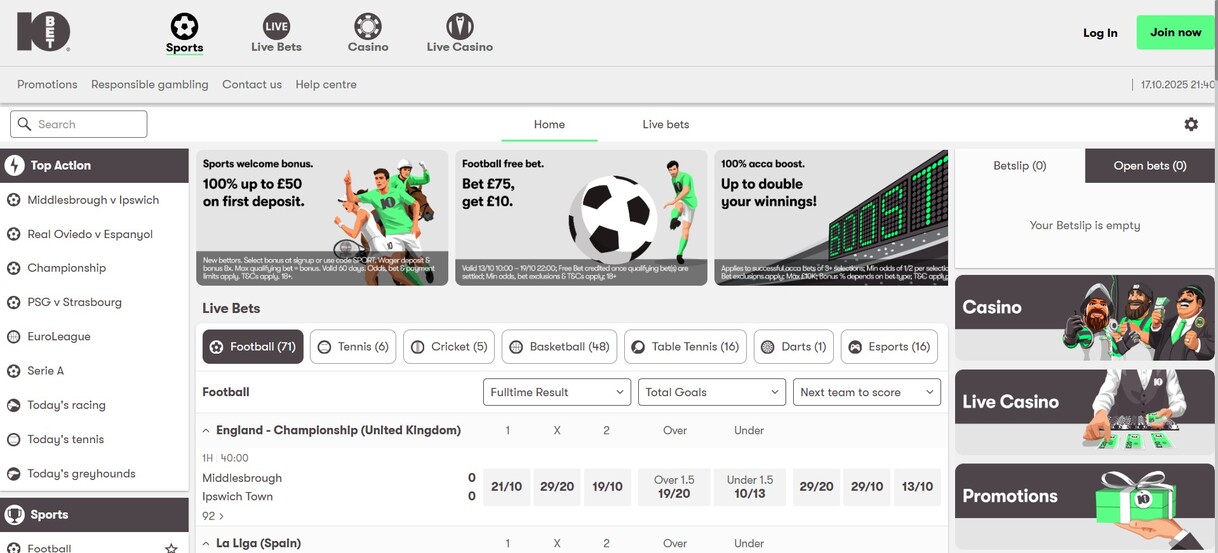Switch to the Live bets tab
The image size is (1218, 553).
(x=665, y=125)
